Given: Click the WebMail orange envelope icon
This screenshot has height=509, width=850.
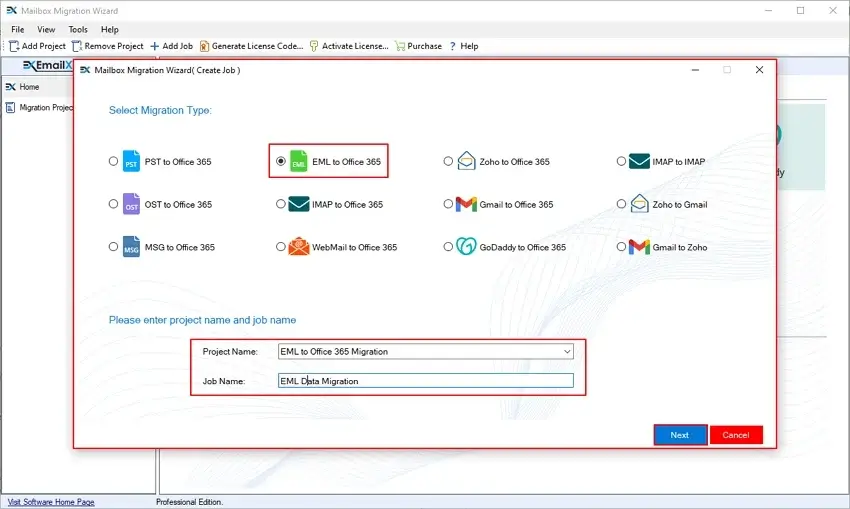Looking at the screenshot, I should click(x=299, y=247).
